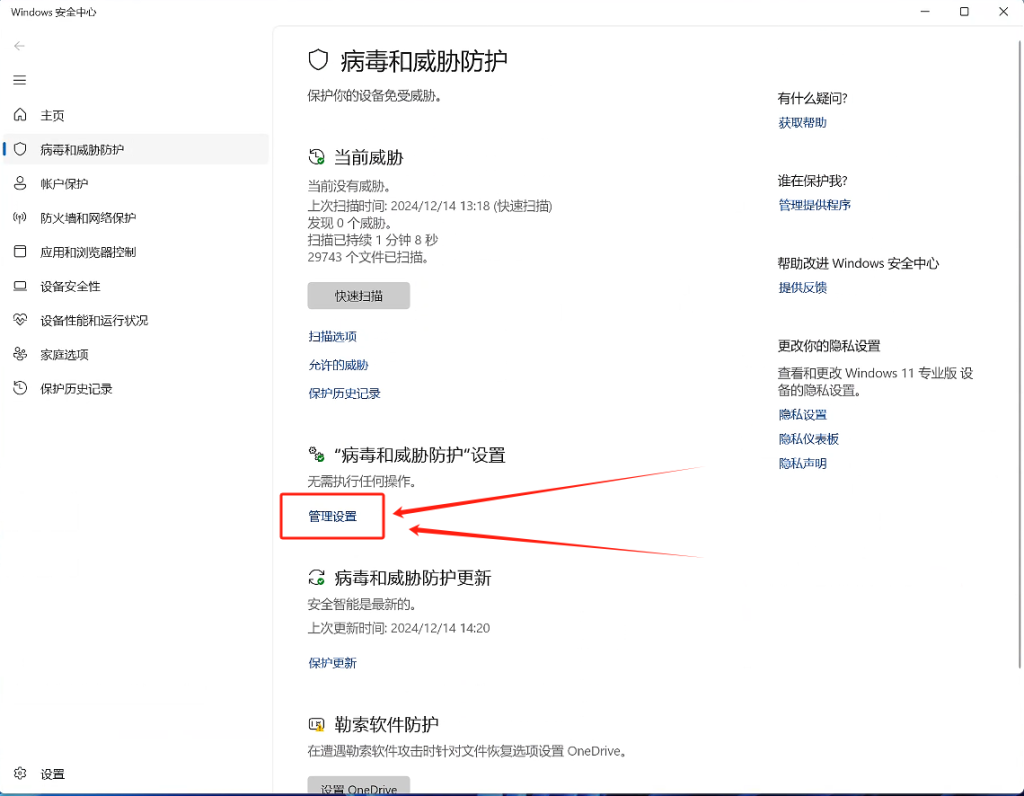Click the text 当前没有威胁。
Screen dimensions: 1024x796
tap(349, 187)
